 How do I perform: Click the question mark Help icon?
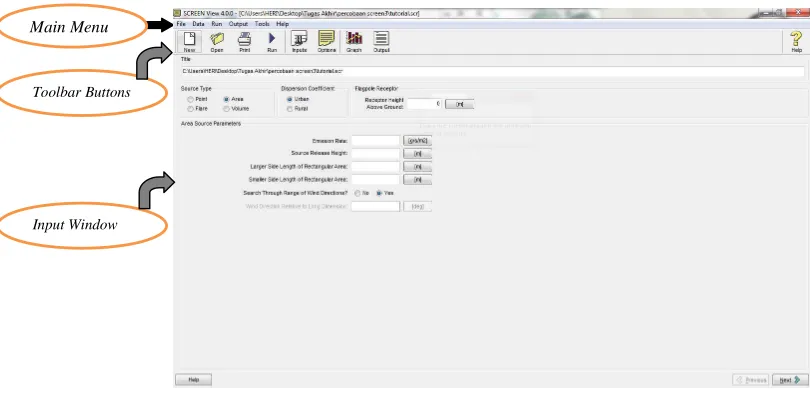(797, 41)
